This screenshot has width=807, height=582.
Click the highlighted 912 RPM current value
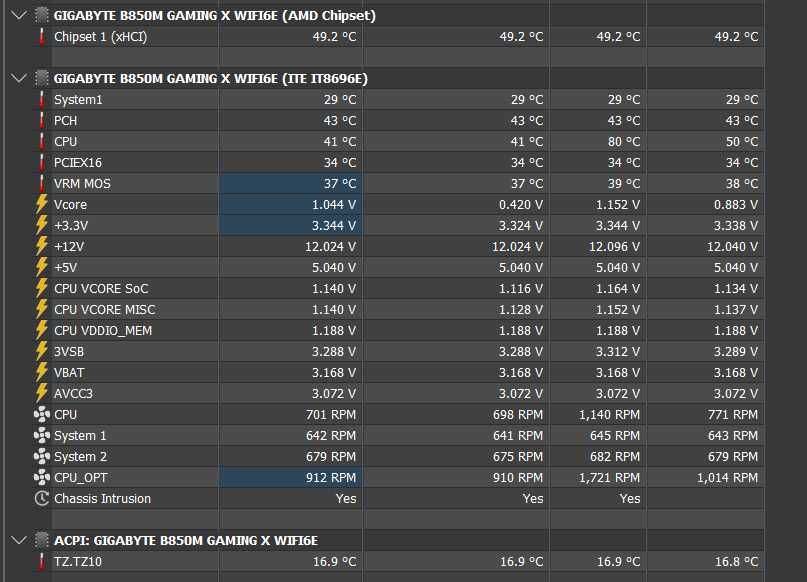[331, 478]
